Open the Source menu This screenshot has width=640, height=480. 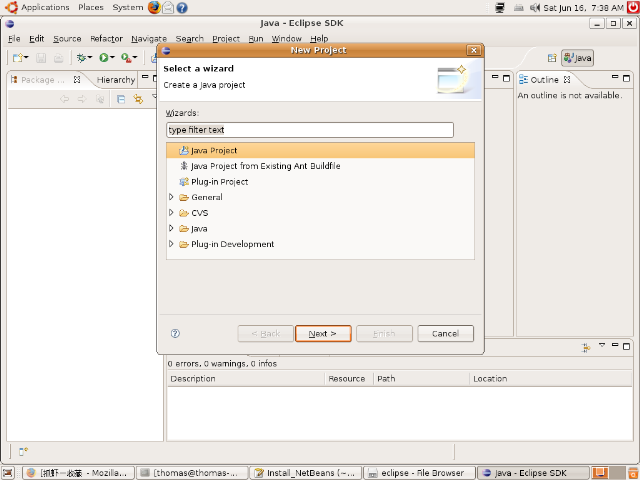(67, 39)
